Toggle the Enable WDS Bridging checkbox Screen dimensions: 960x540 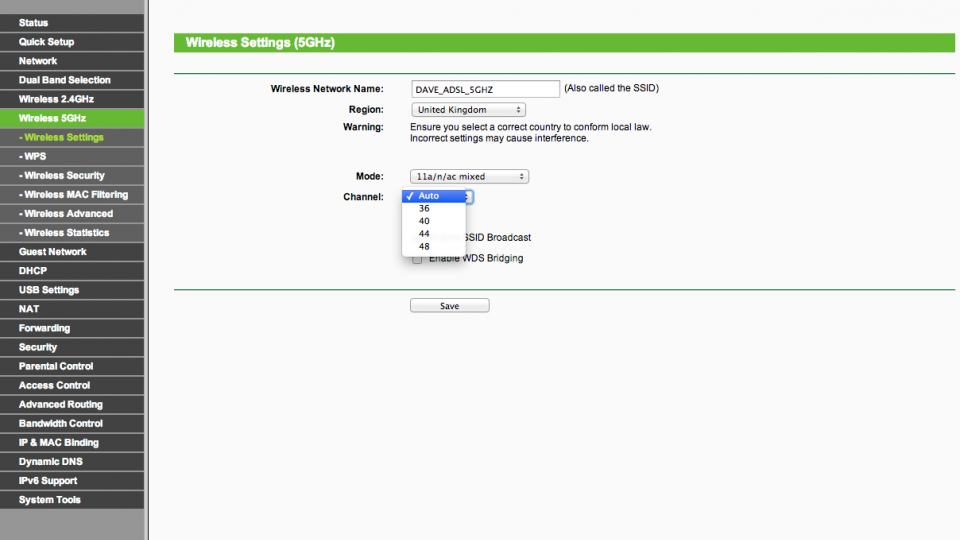coord(417,259)
